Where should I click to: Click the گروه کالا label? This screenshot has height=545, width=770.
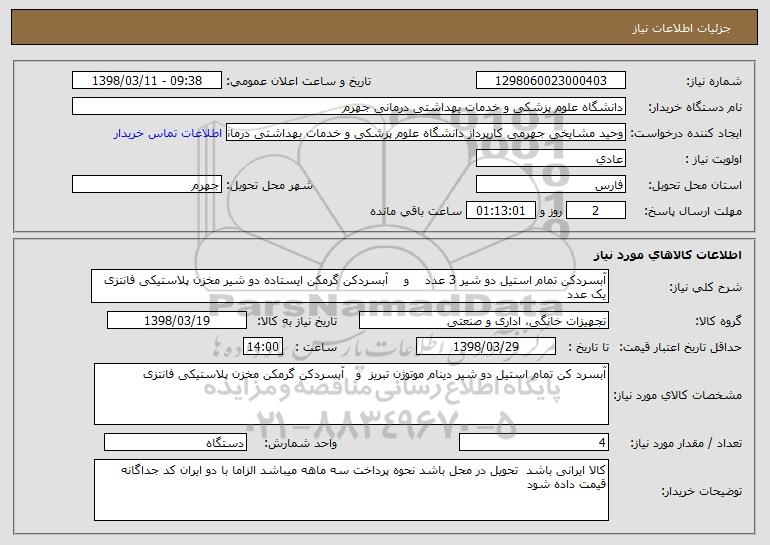(x=718, y=321)
